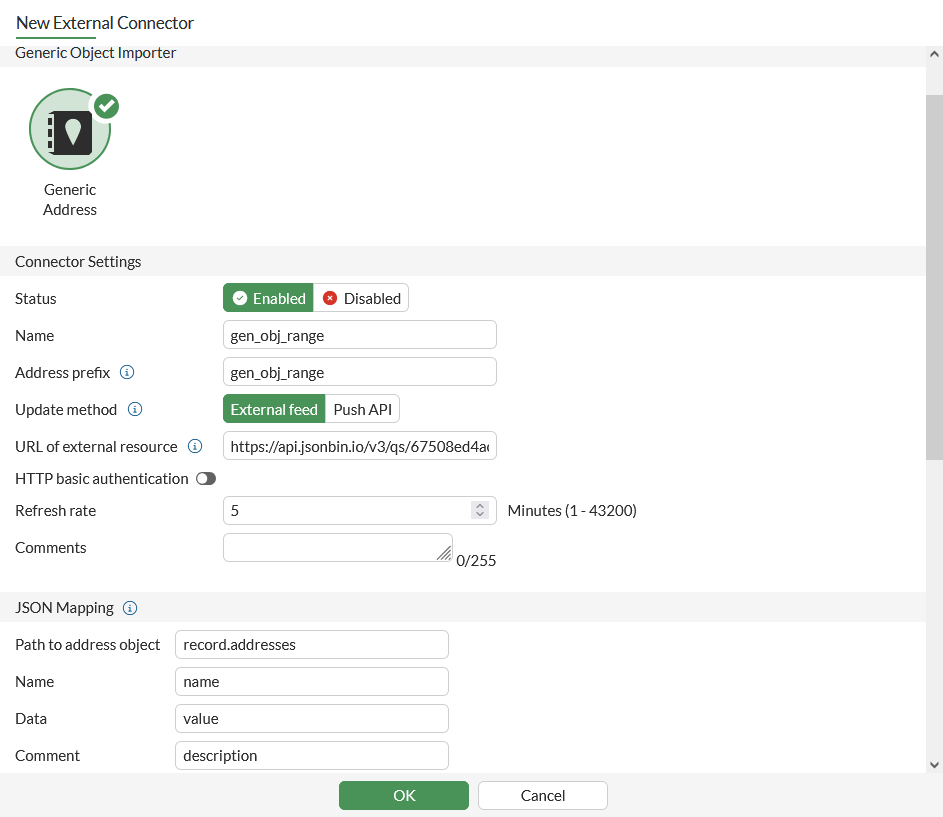
Task: Click the JSON Mapping info icon
Action: [x=130, y=608]
